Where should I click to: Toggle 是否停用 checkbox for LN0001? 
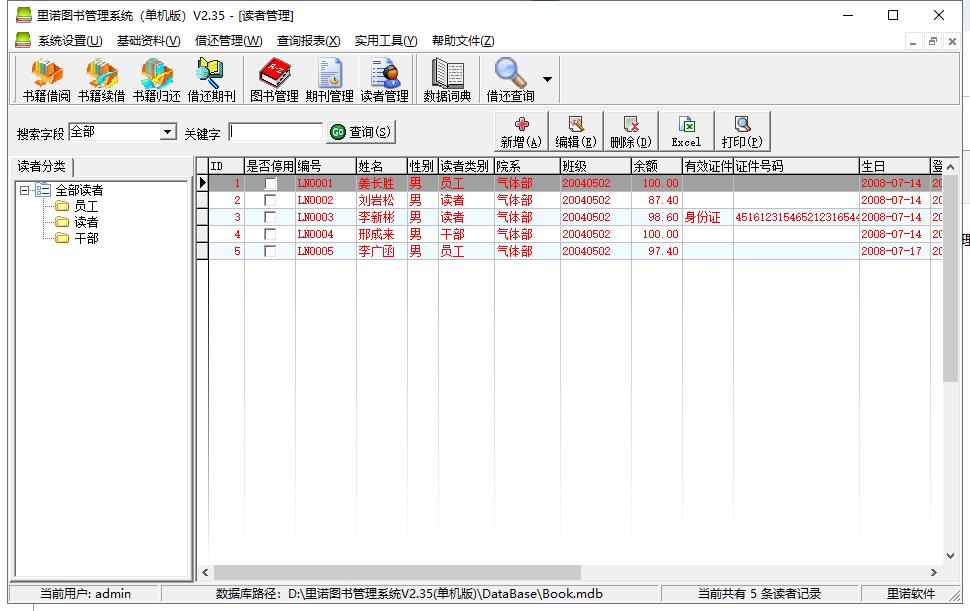pyautogui.click(x=270, y=183)
